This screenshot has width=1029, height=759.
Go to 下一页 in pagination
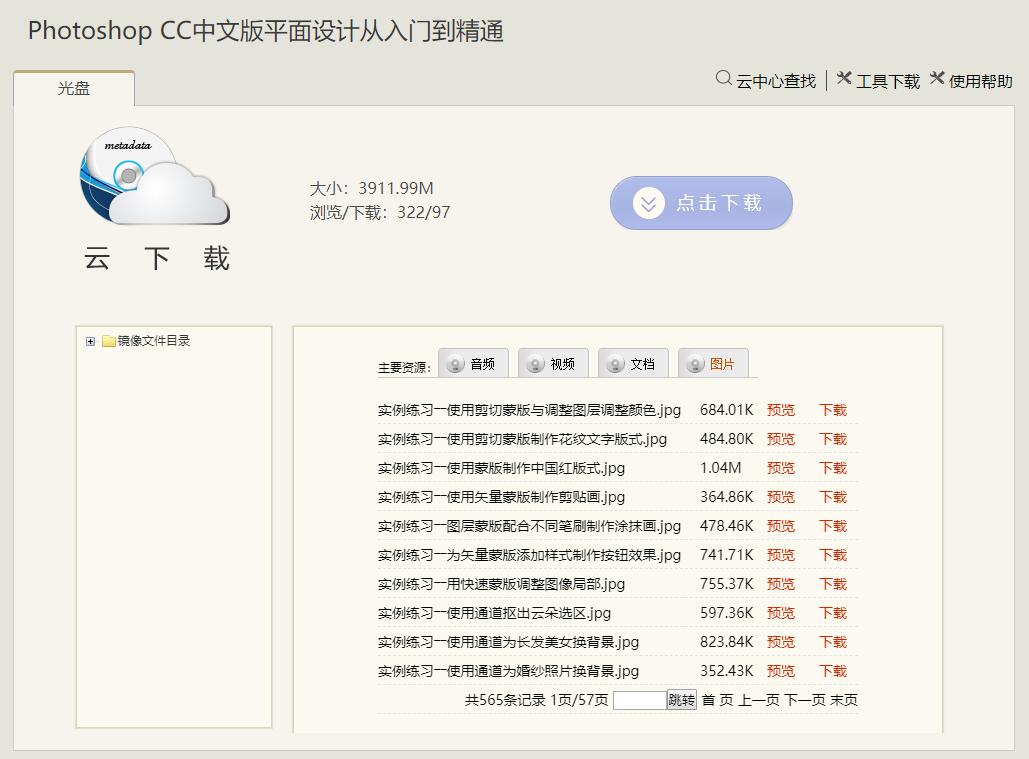coord(805,700)
